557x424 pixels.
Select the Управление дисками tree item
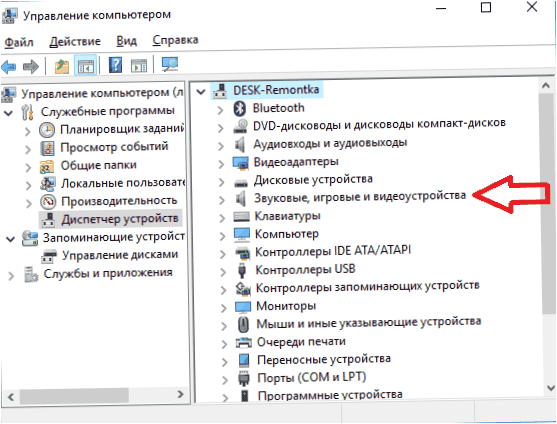coord(120,255)
